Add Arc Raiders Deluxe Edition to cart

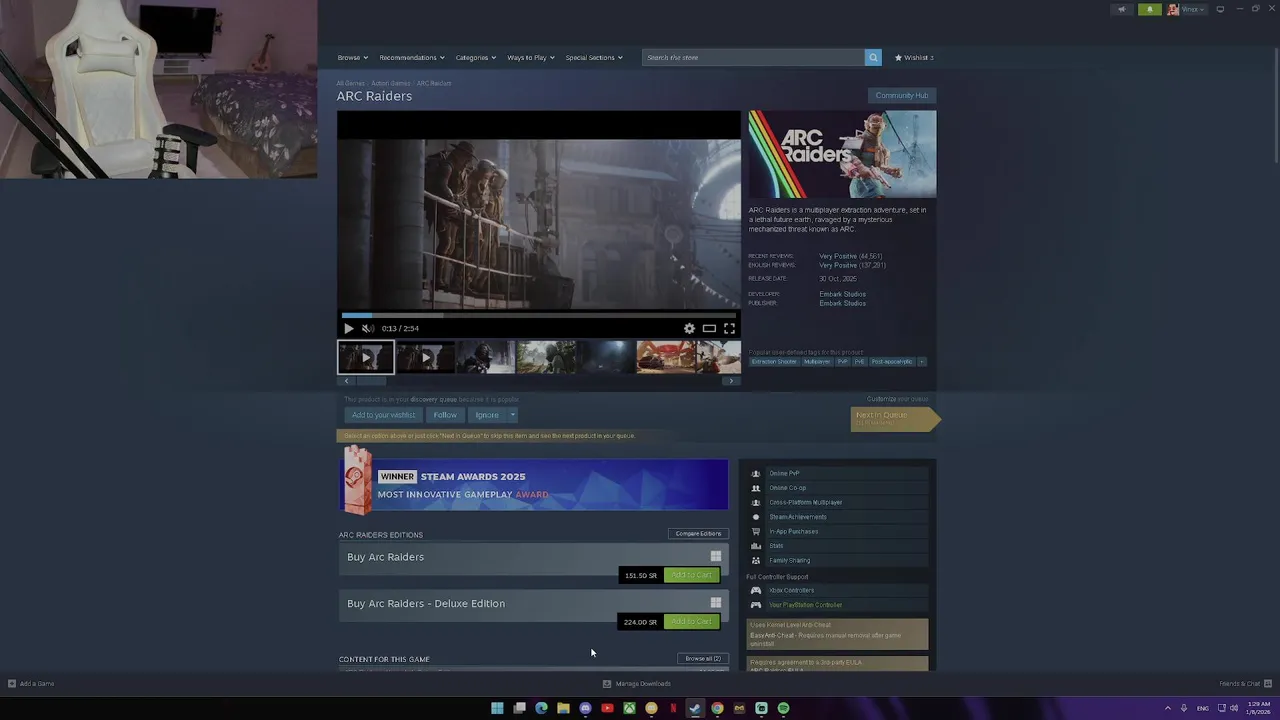pyautogui.click(x=691, y=622)
